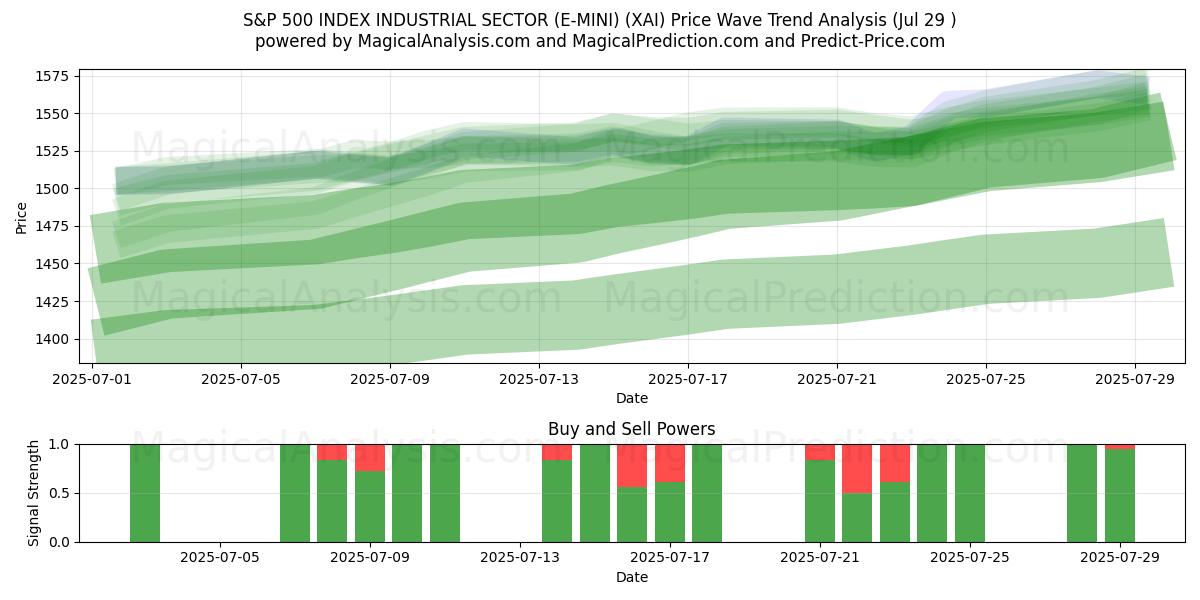The image size is (1200, 600).
Task: Click the 1550 price tick label
Action: [52, 113]
